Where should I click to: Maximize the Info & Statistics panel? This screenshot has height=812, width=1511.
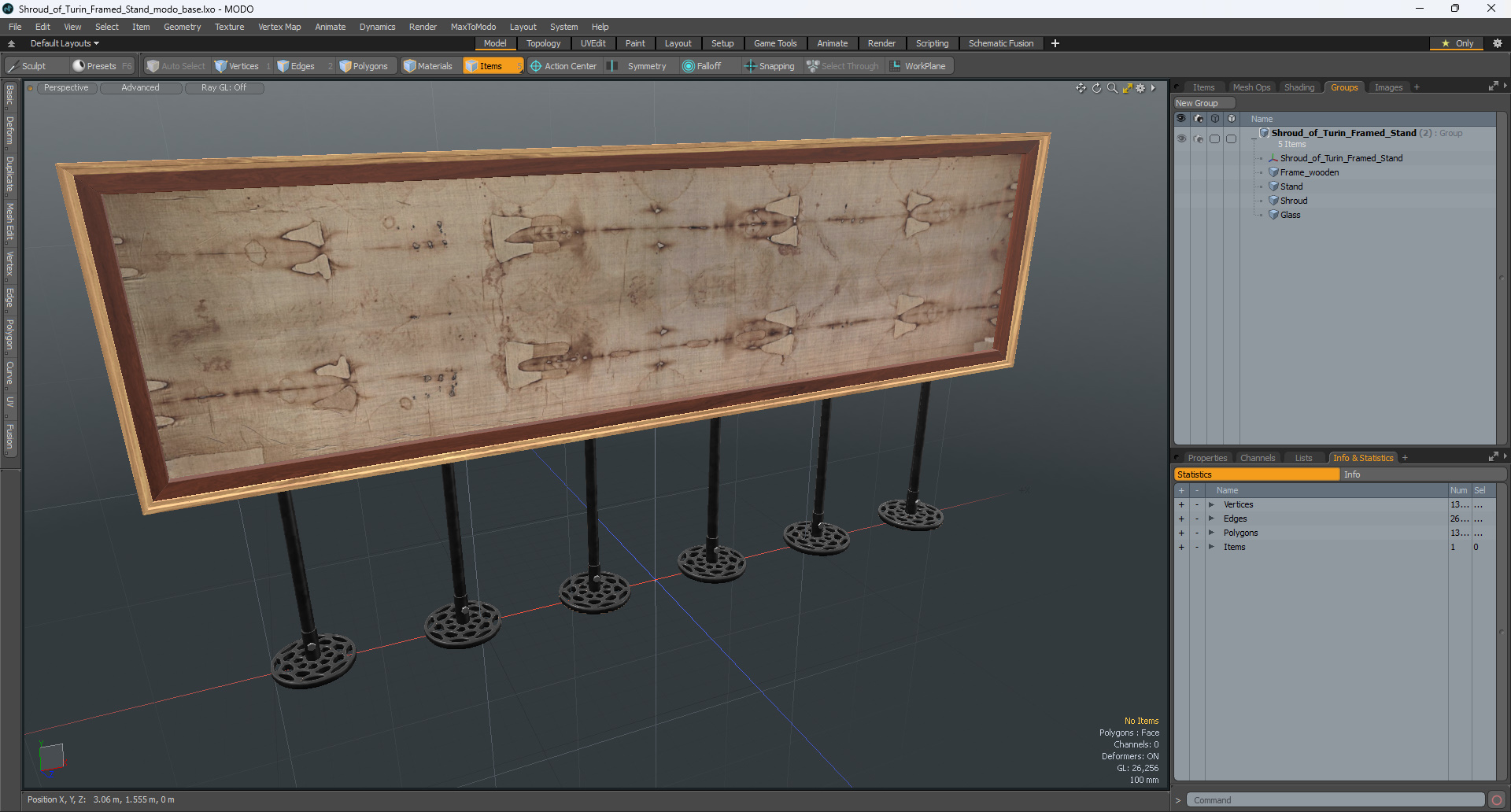coord(1493,457)
